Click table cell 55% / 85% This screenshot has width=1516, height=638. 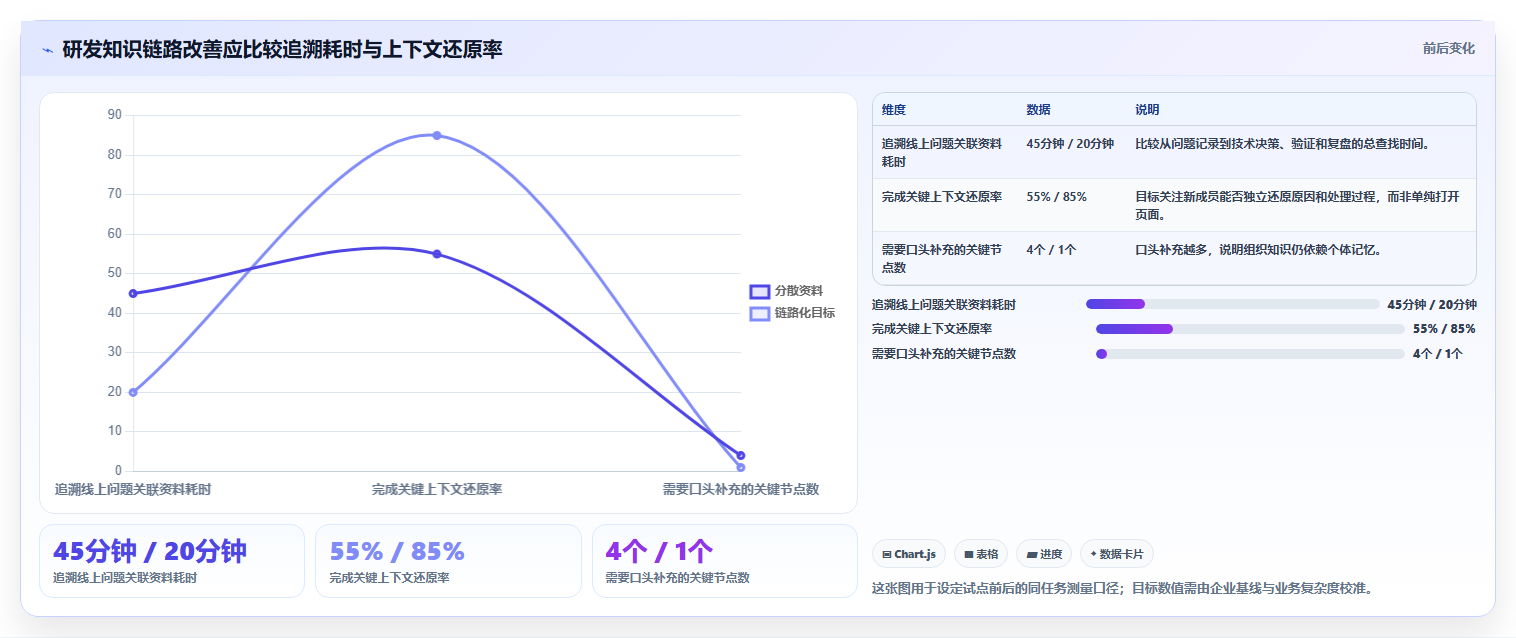click(1056, 197)
